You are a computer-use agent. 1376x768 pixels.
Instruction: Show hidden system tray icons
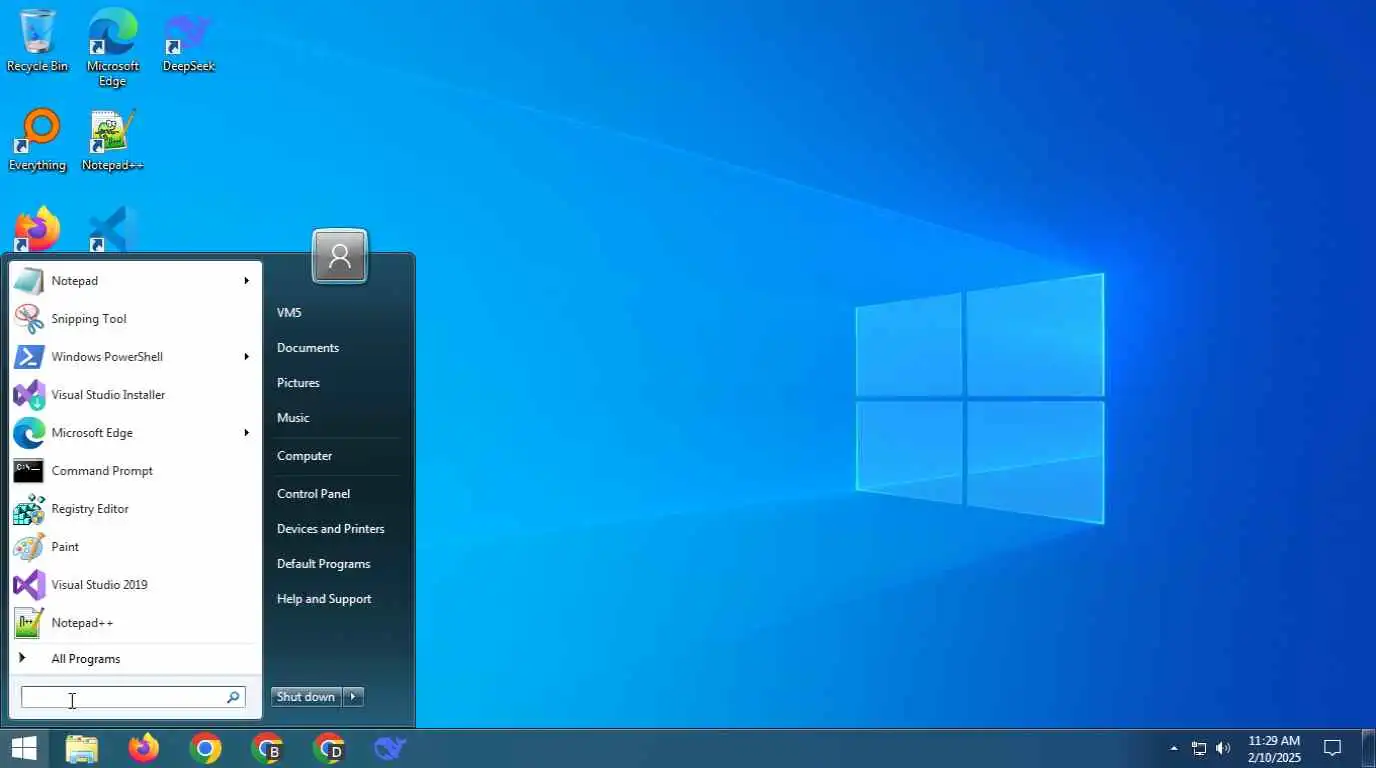(x=1174, y=748)
